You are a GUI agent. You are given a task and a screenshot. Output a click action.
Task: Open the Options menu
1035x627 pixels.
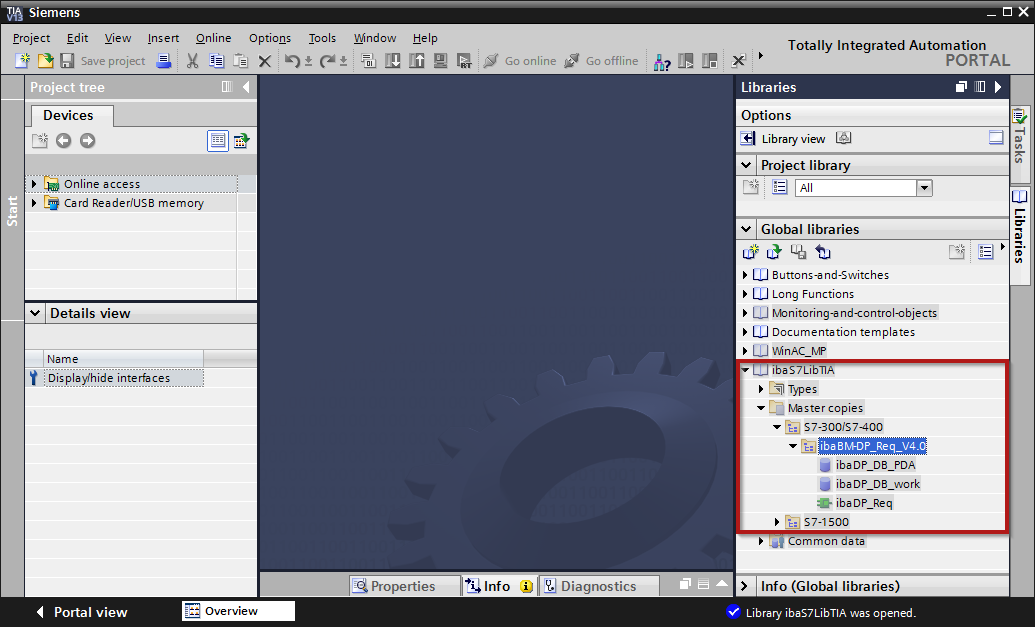pos(270,38)
